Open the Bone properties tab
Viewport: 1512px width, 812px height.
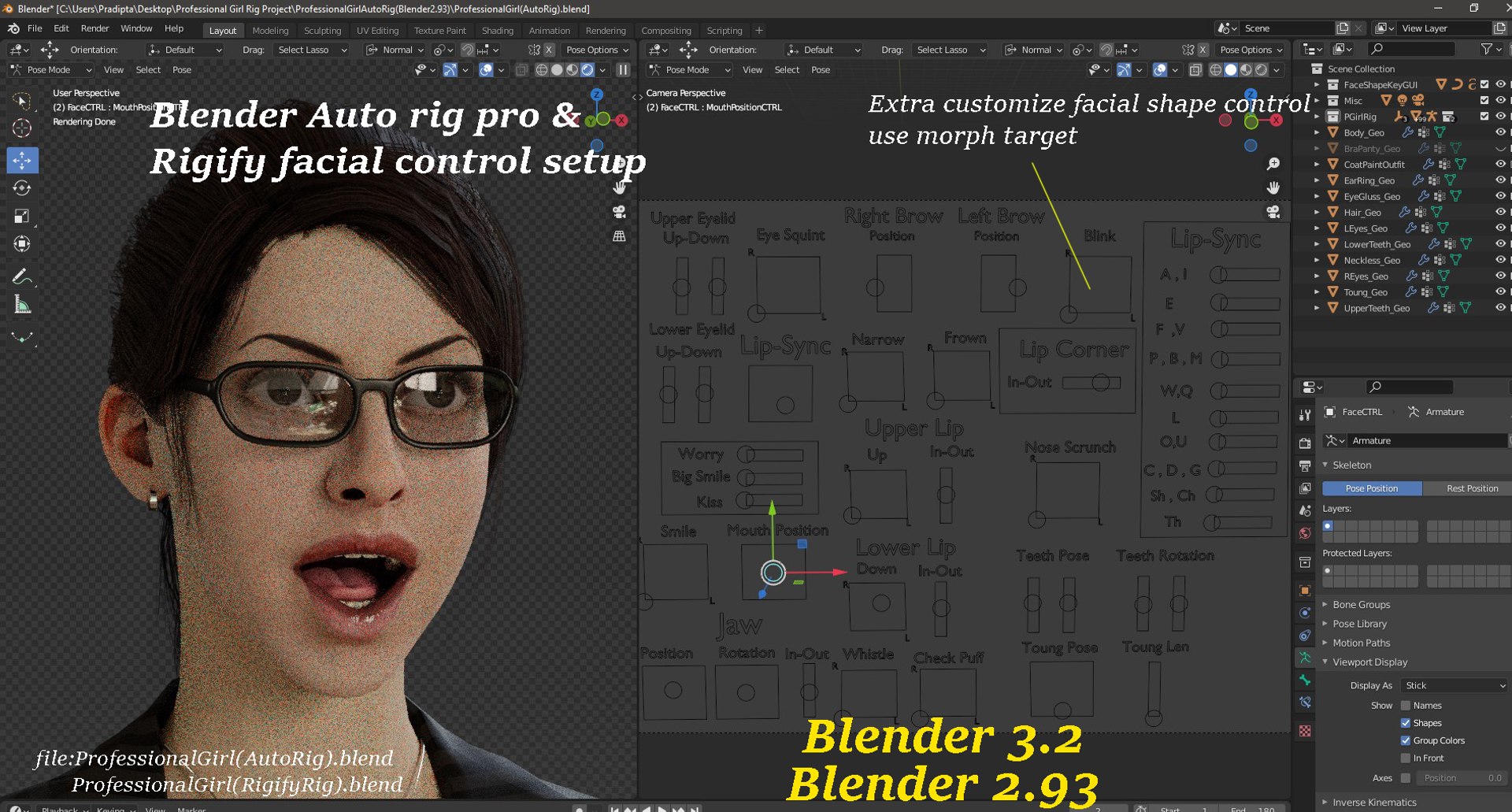(1305, 680)
